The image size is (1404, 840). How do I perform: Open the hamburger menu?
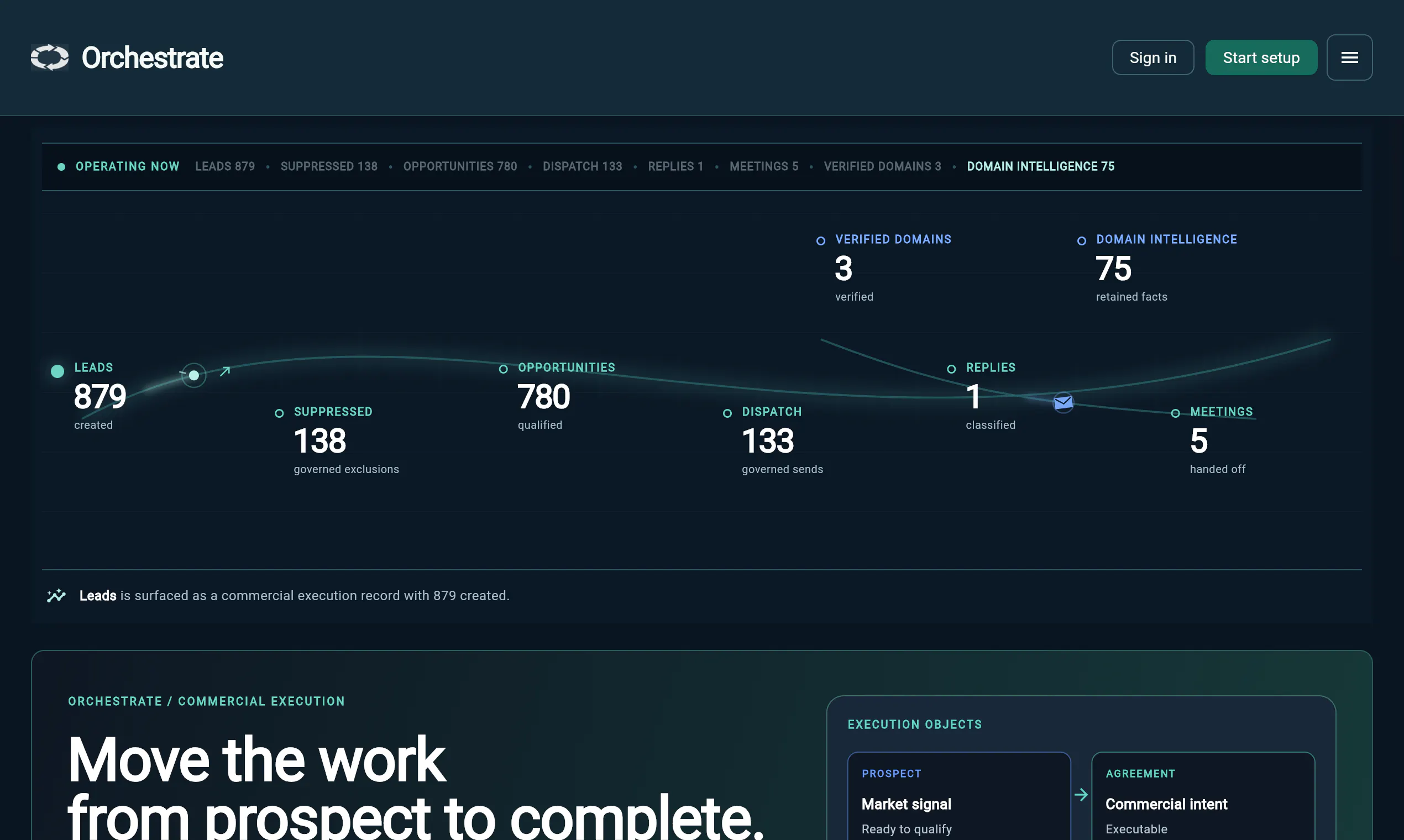click(x=1349, y=57)
